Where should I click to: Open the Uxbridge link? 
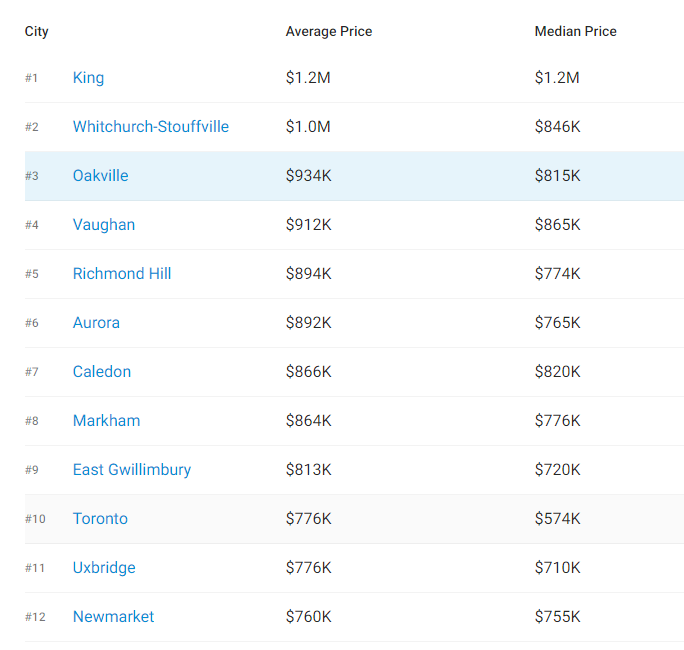pyautogui.click(x=103, y=568)
